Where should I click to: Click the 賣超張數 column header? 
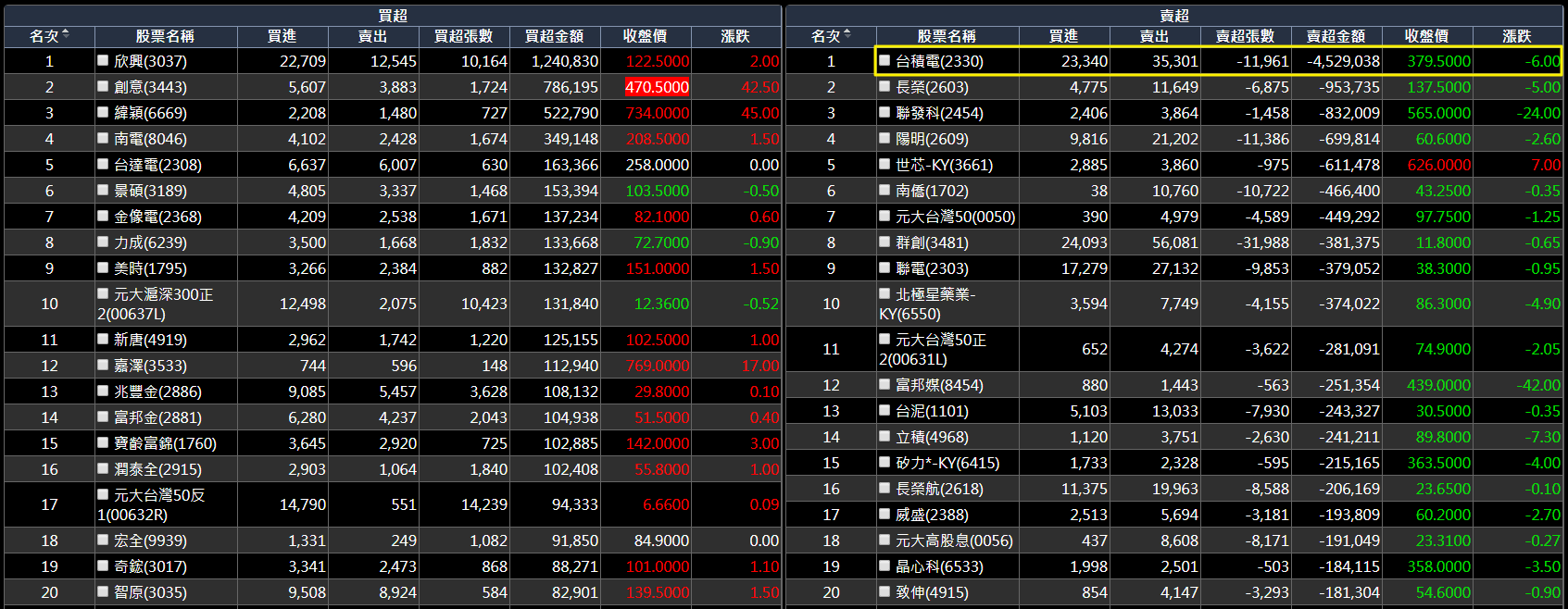pyautogui.click(x=1245, y=36)
